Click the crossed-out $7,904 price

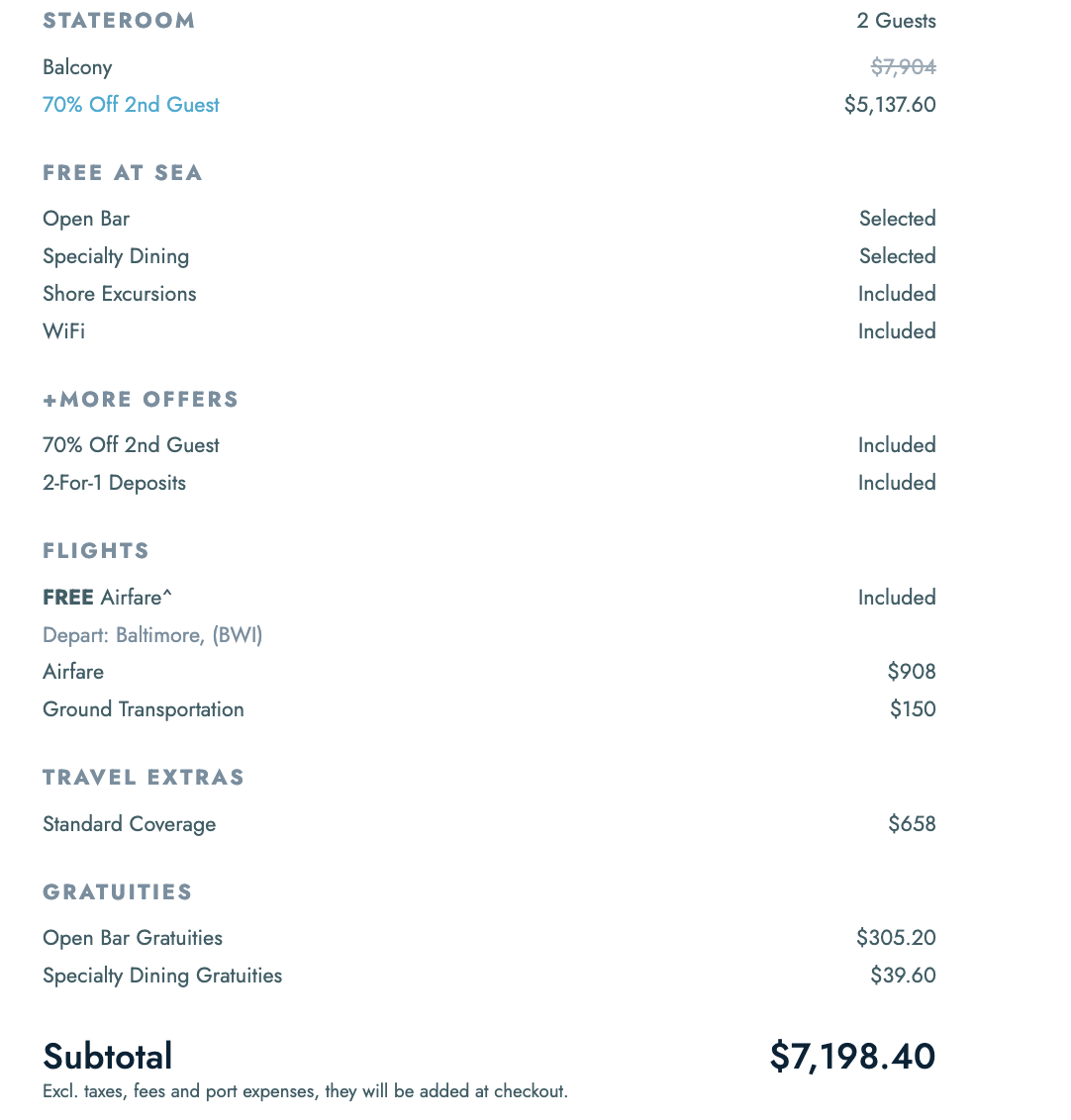[x=903, y=67]
